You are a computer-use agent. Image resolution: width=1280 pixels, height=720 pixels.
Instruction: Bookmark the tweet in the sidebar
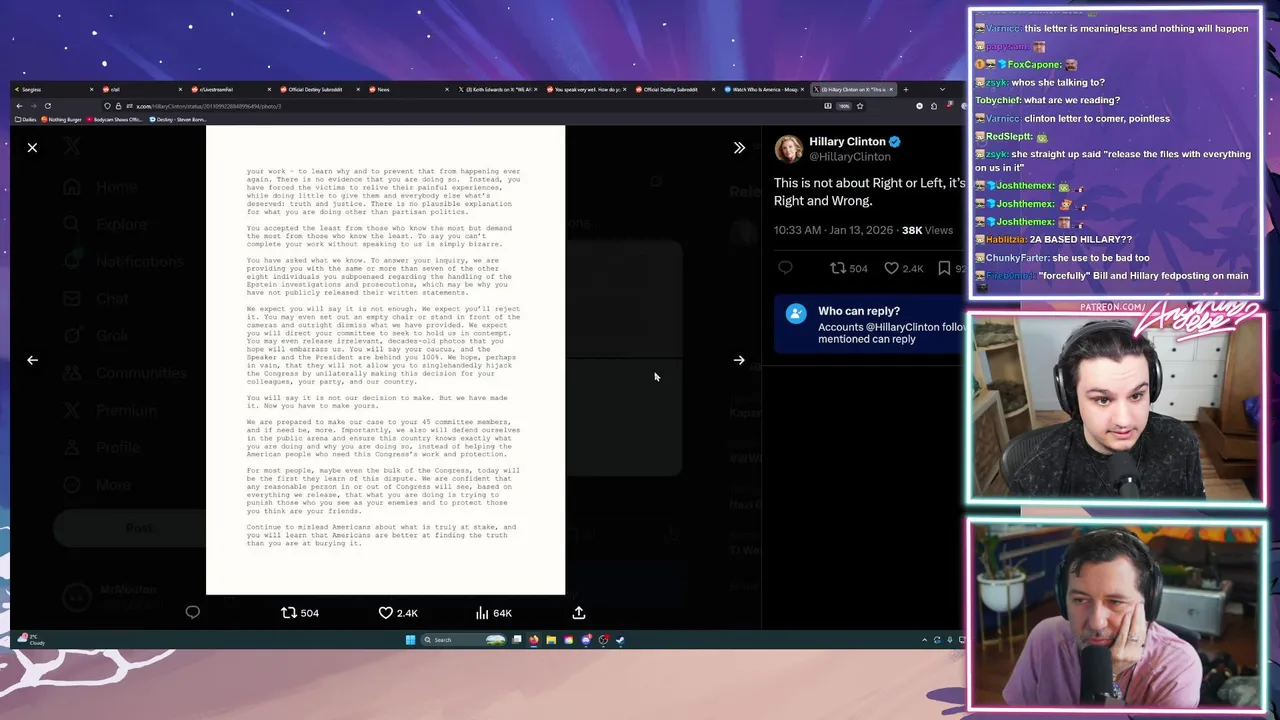tap(944, 268)
